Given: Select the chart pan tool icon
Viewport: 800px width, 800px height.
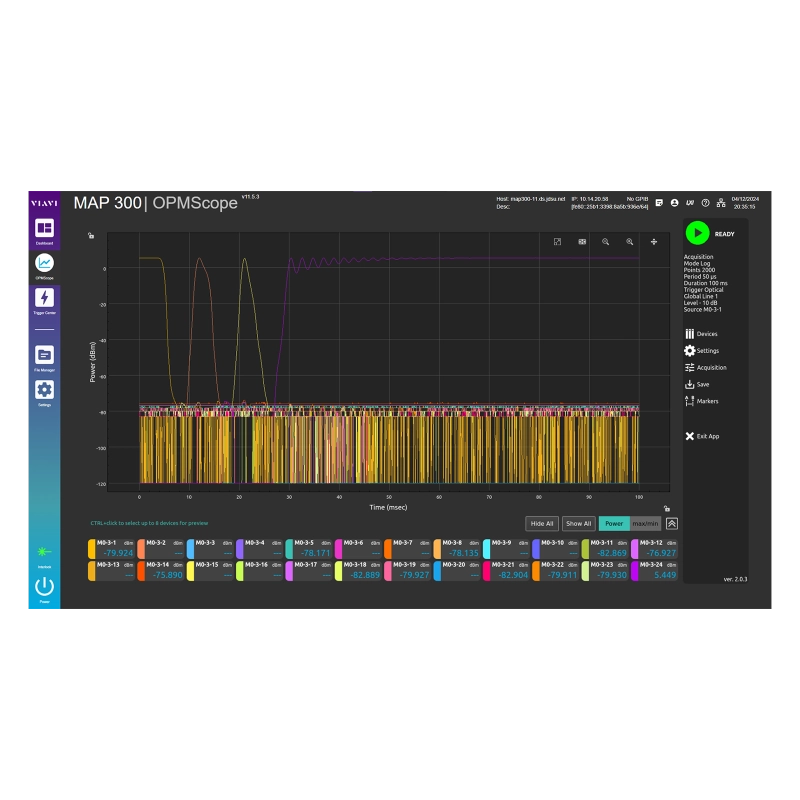Looking at the screenshot, I should coord(654,242).
